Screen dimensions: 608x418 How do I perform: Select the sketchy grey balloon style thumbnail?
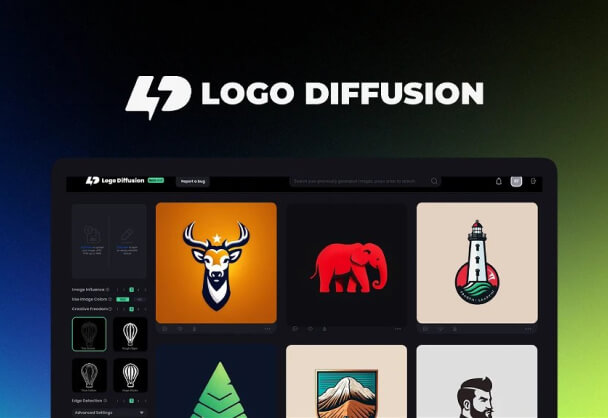[x=89, y=375]
